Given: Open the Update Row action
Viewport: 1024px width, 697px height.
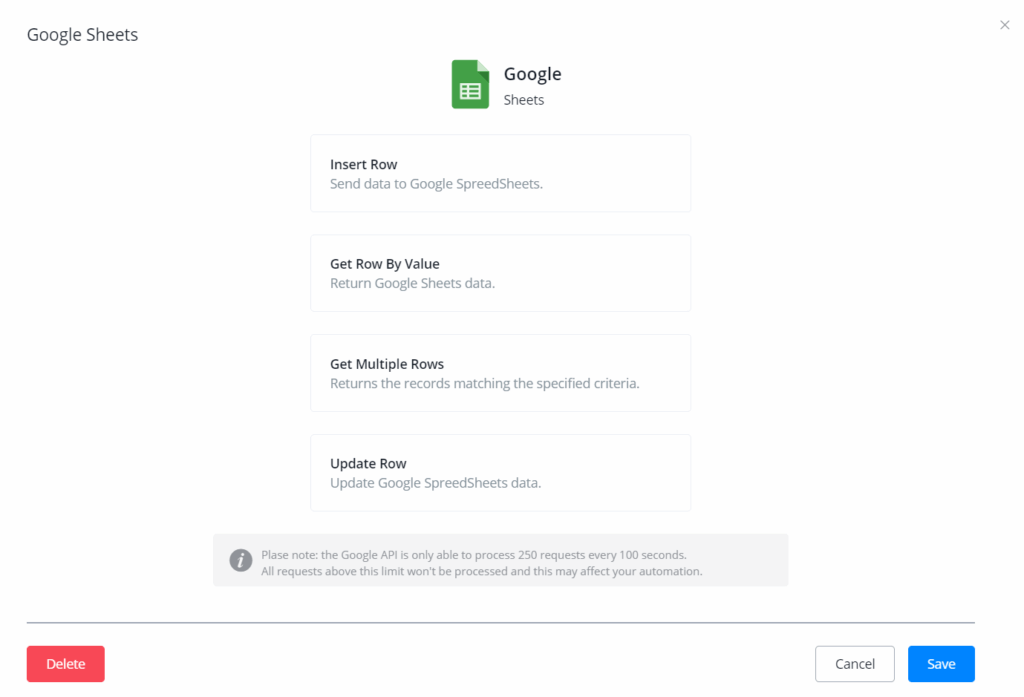Looking at the screenshot, I should tap(500, 473).
